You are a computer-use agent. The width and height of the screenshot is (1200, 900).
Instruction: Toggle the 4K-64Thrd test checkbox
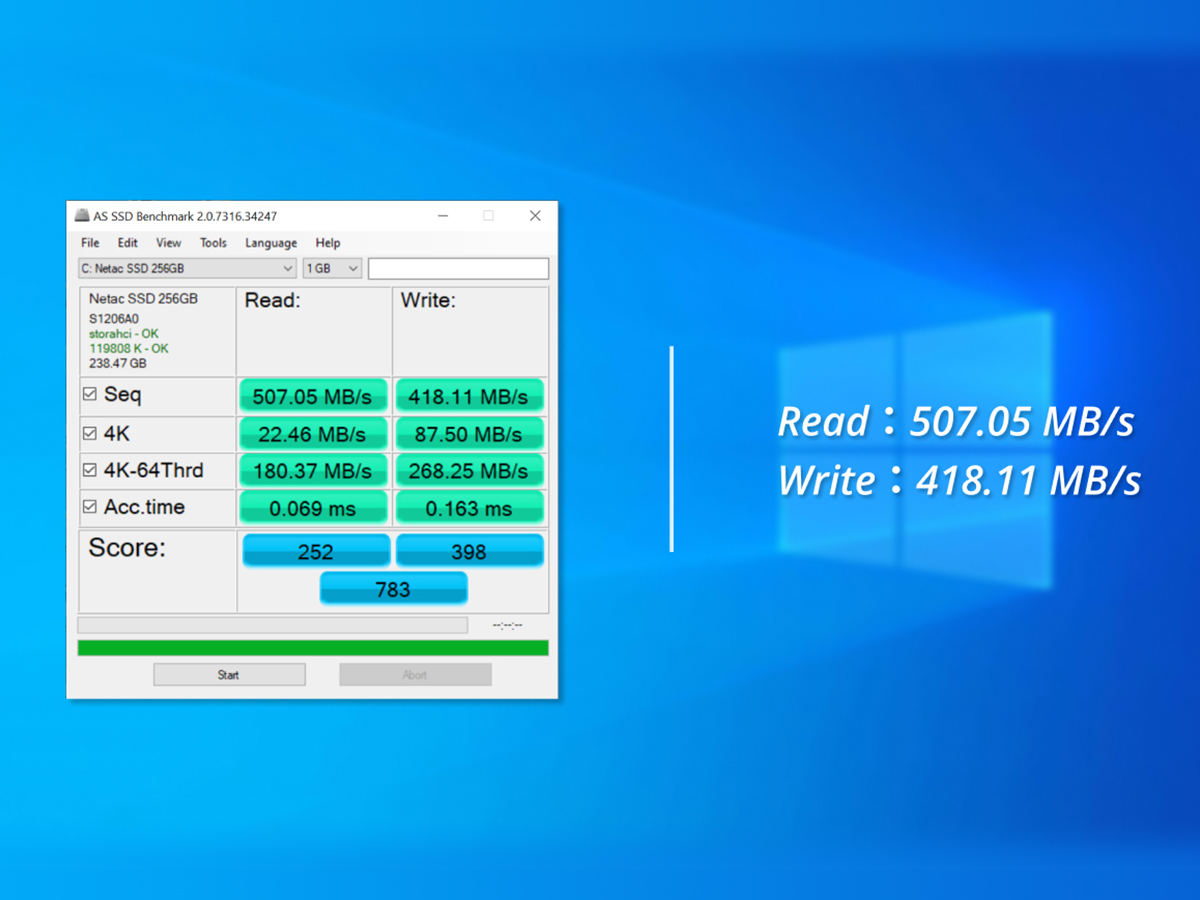(x=90, y=470)
